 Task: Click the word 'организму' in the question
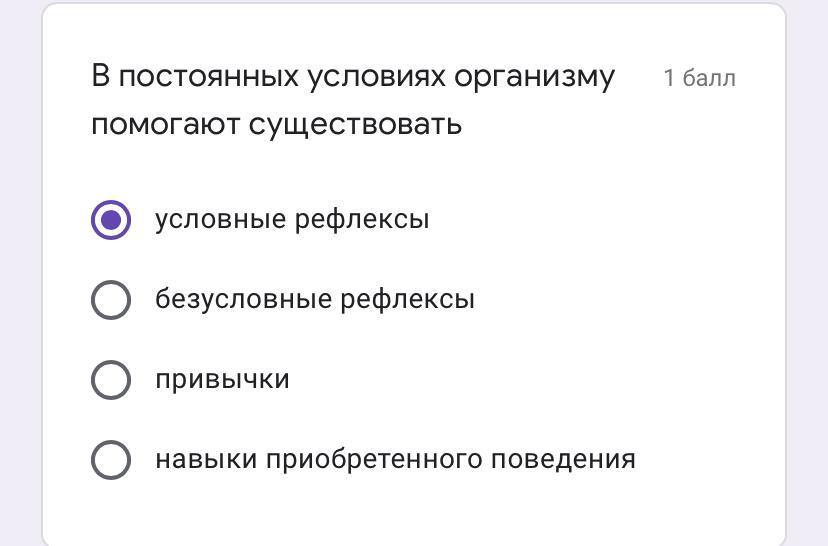(x=534, y=78)
